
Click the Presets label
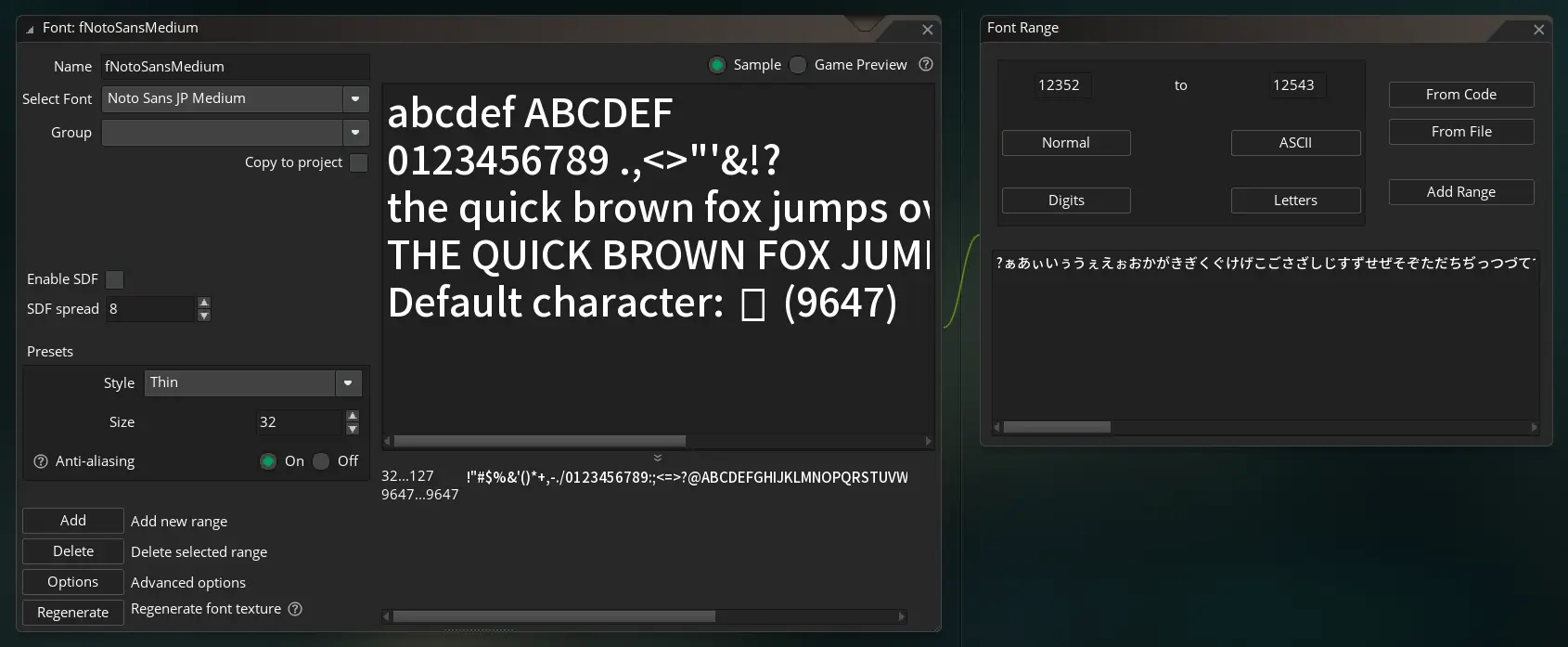[x=50, y=352]
